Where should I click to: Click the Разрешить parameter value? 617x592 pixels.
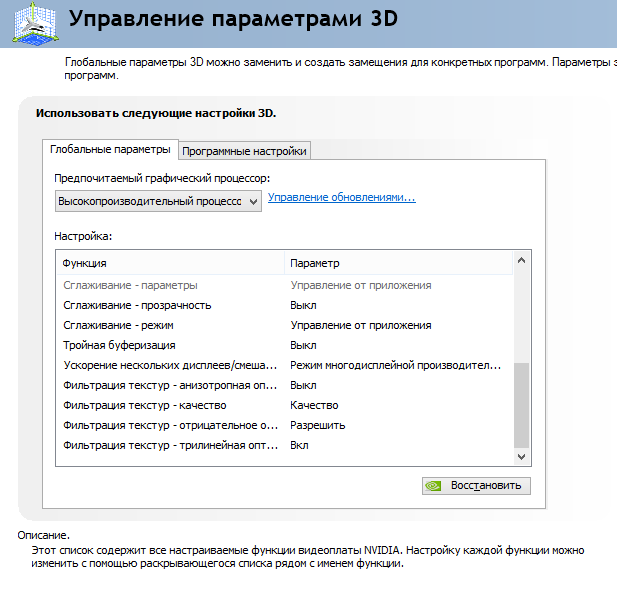(318, 426)
